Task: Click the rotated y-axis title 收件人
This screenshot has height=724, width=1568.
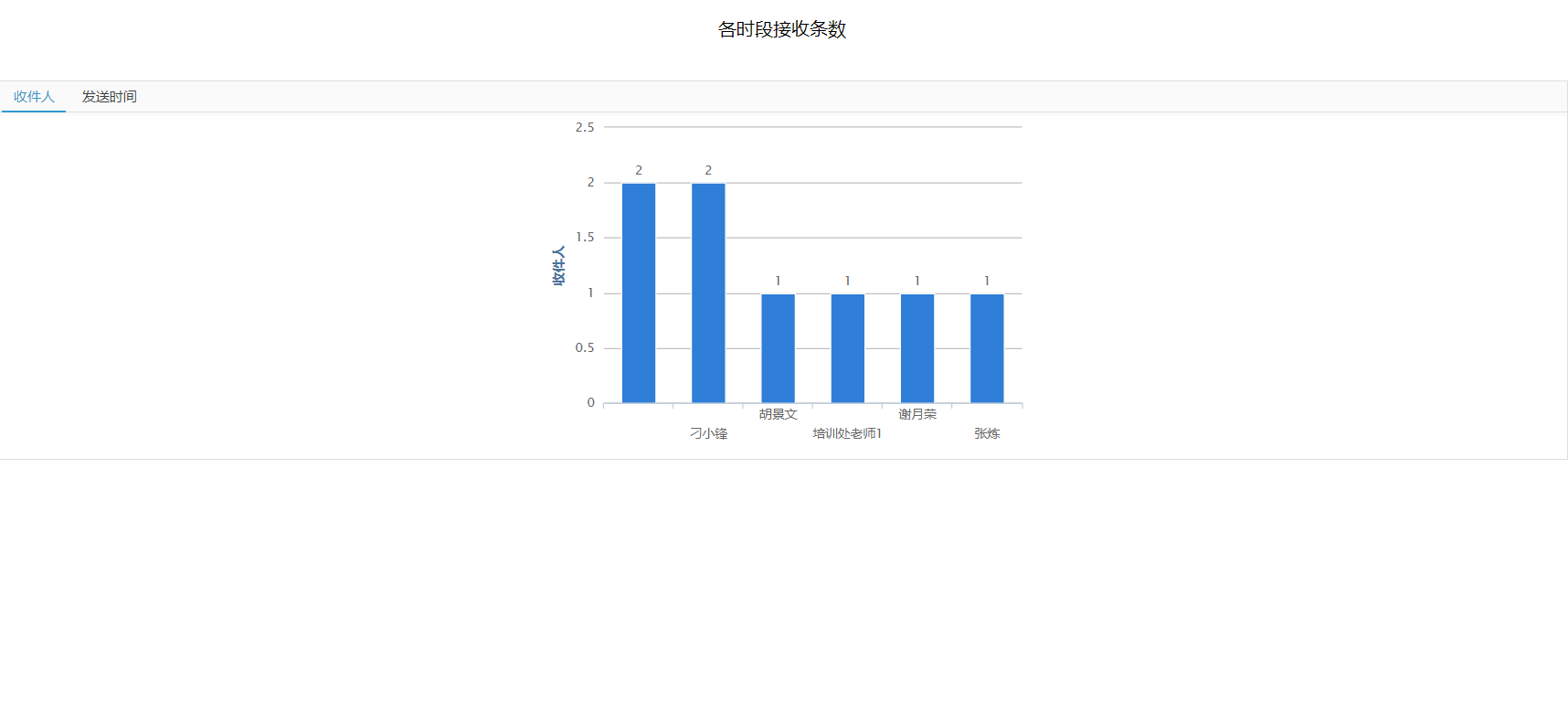Action: (x=558, y=265)
